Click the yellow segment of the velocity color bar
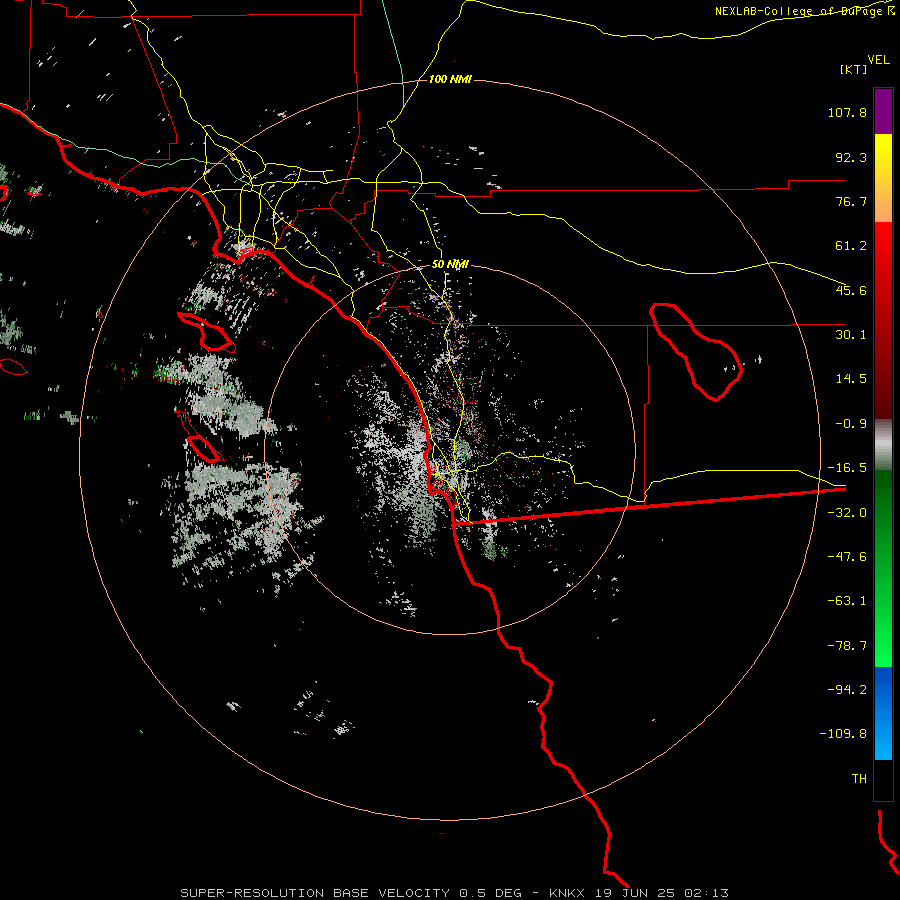This screenshot has height=900, width=900. coord(883,178)
